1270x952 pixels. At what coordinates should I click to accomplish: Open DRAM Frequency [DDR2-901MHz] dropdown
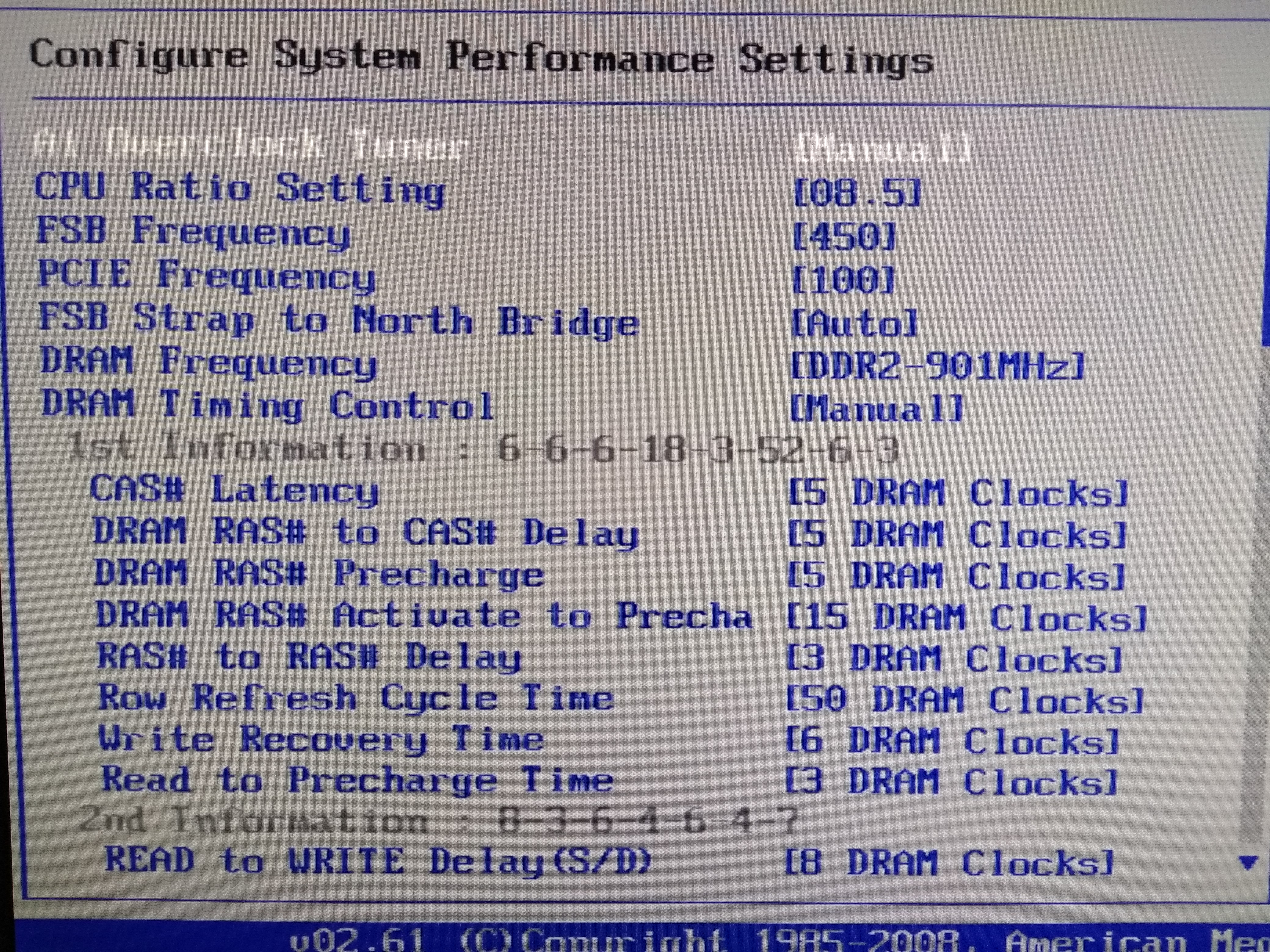(x=937, y=366)
